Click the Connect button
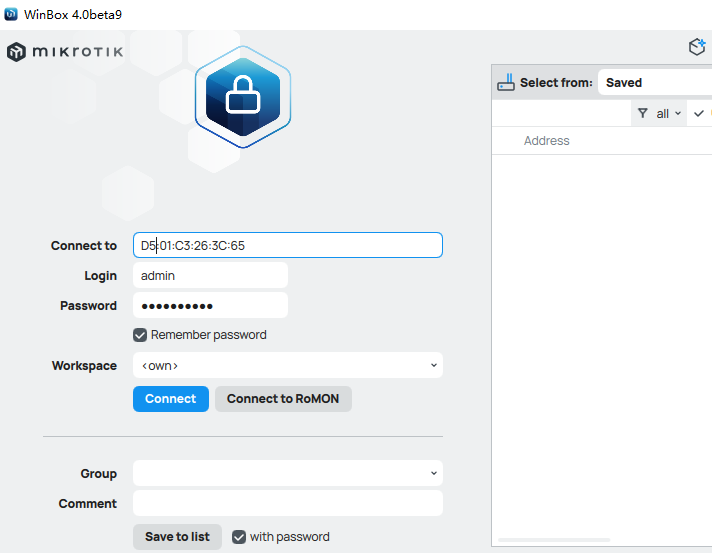The width and height of the screenshot is (712, 553). 171,399
